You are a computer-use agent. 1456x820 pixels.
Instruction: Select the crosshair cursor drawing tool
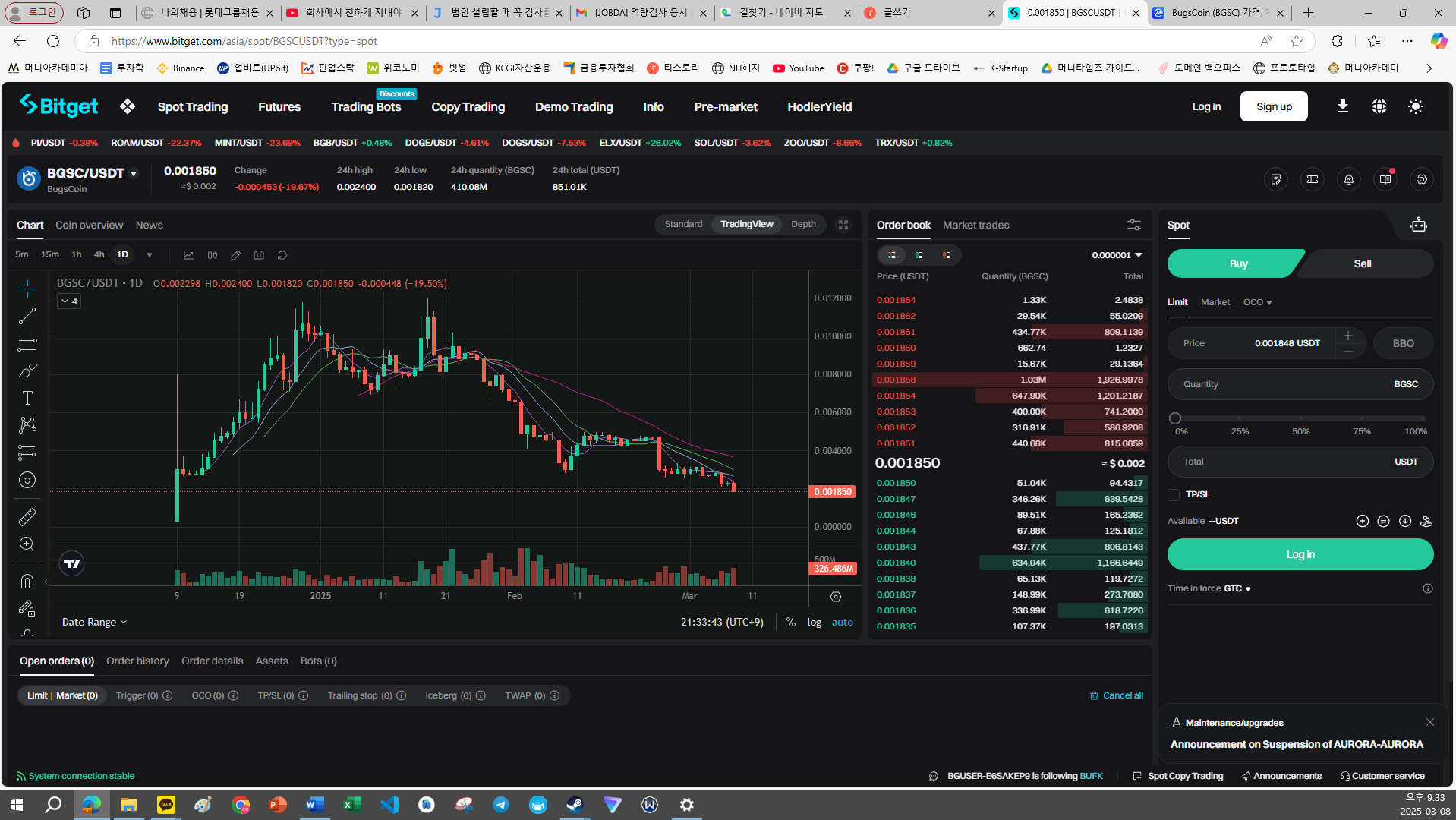pos(27,289)
